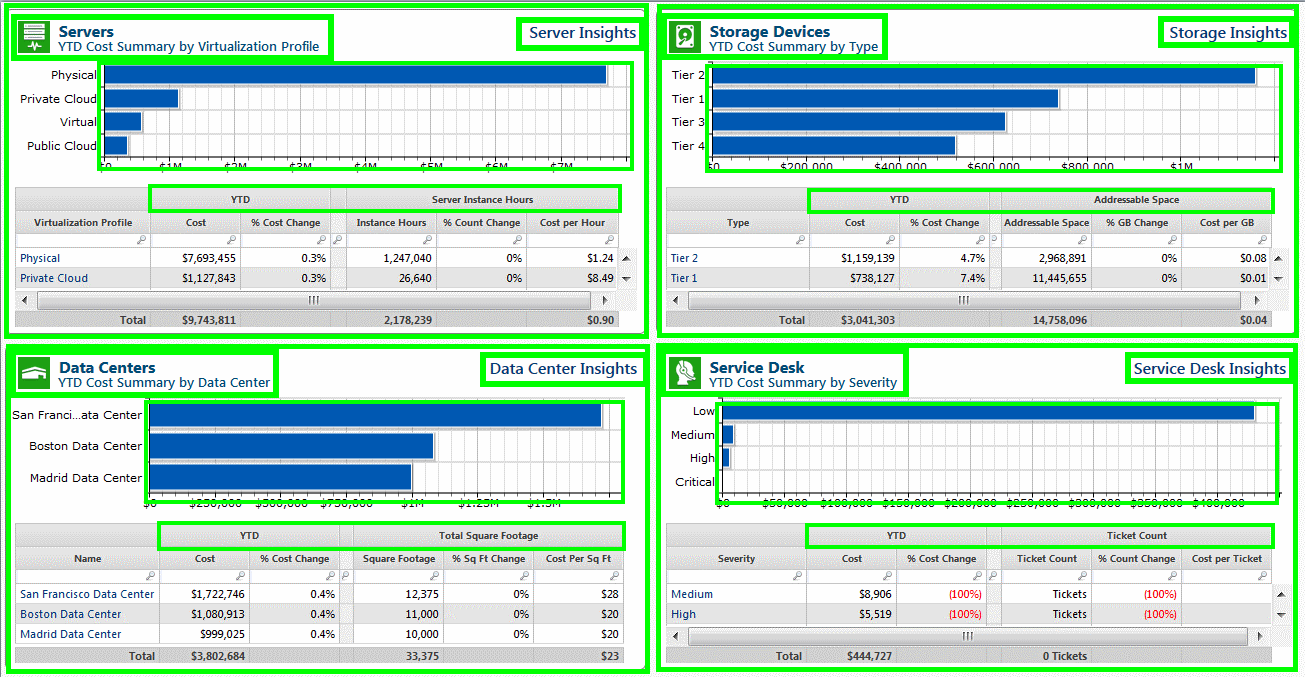Open the High severity table link
The image size is (1305, 677).
pos(683,615)
